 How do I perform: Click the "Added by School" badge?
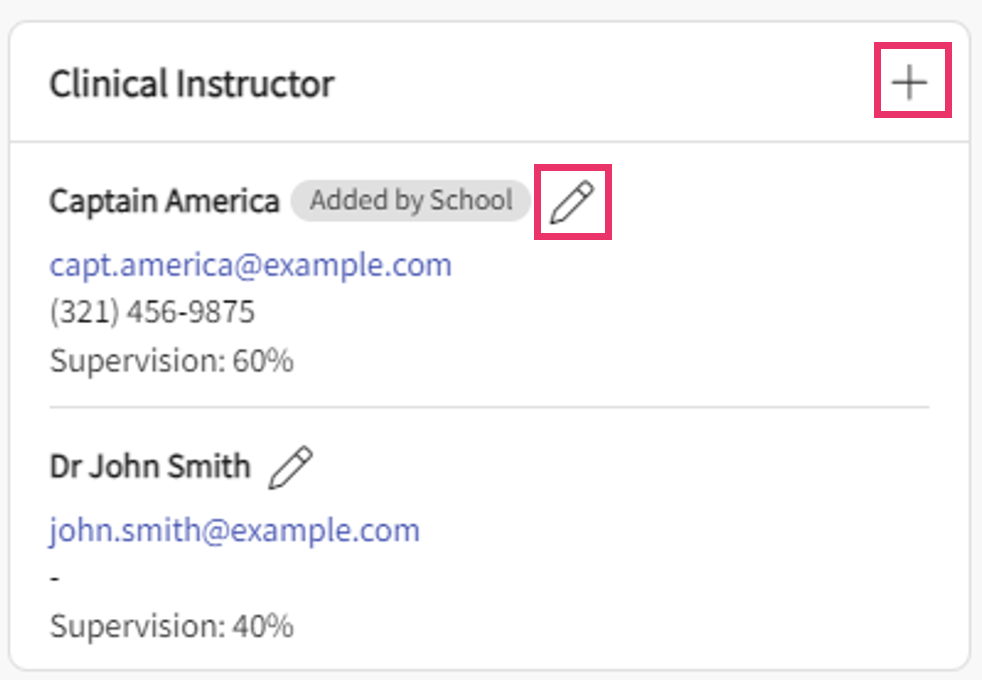(410, 201)
